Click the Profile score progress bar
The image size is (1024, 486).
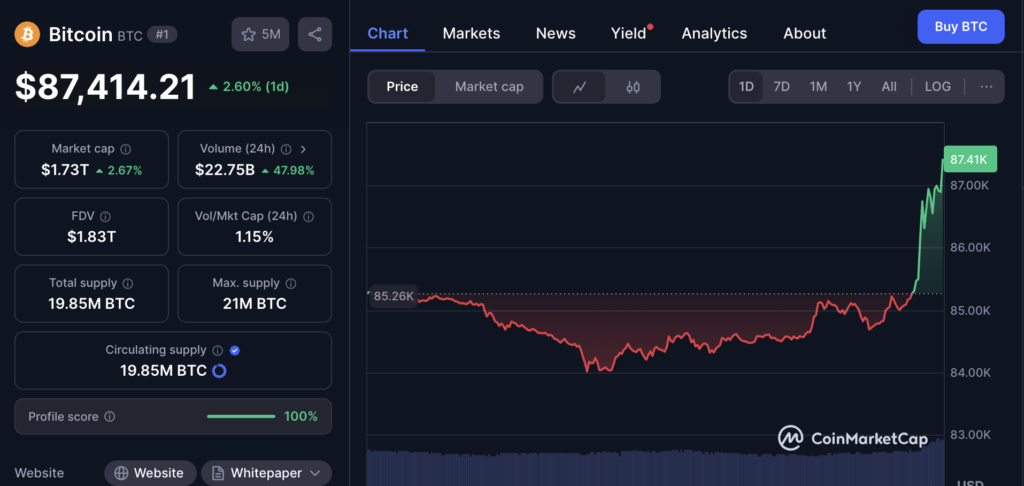click(240, 417)
